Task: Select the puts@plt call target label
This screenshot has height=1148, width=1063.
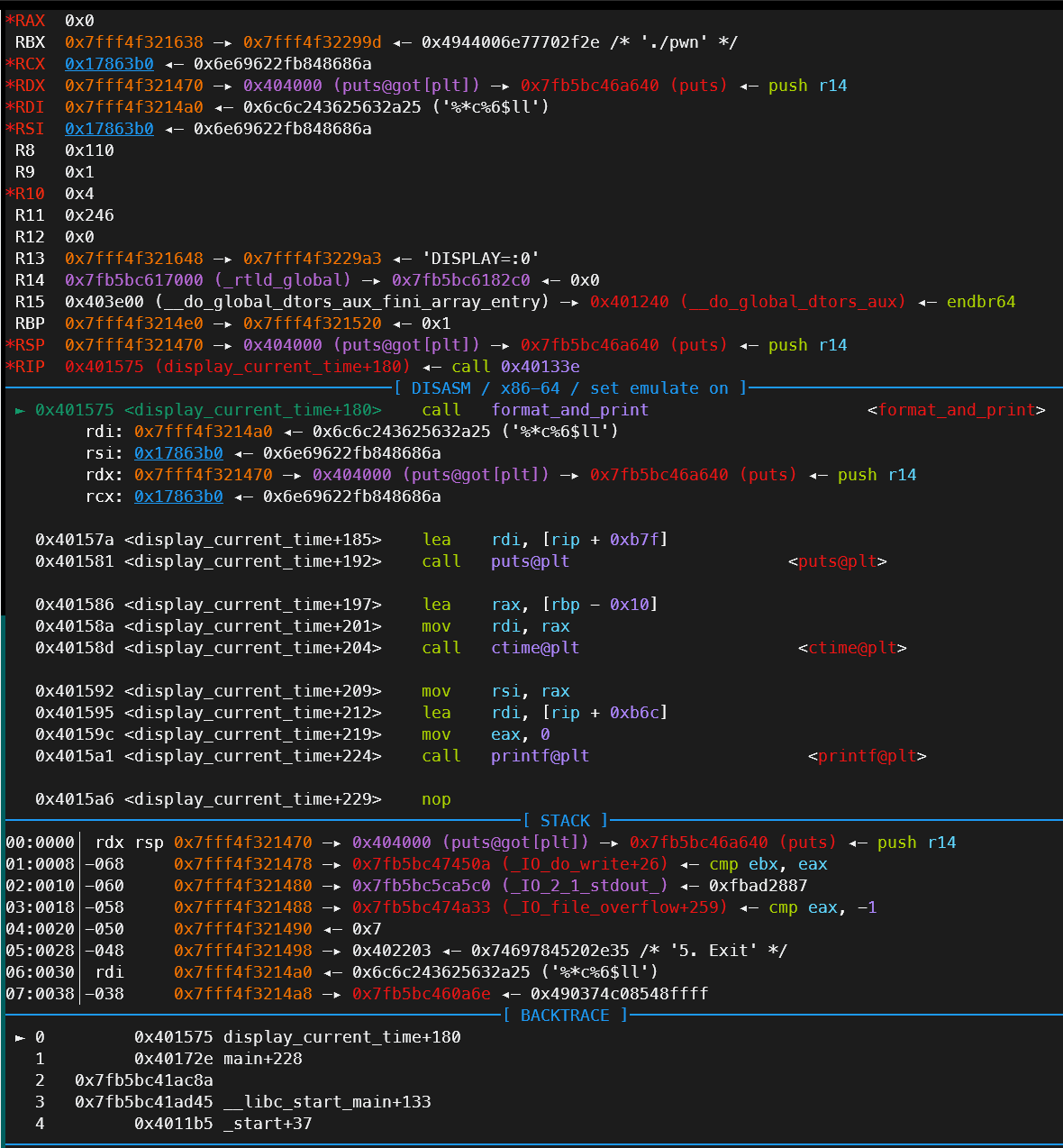Action: point(838,560)
